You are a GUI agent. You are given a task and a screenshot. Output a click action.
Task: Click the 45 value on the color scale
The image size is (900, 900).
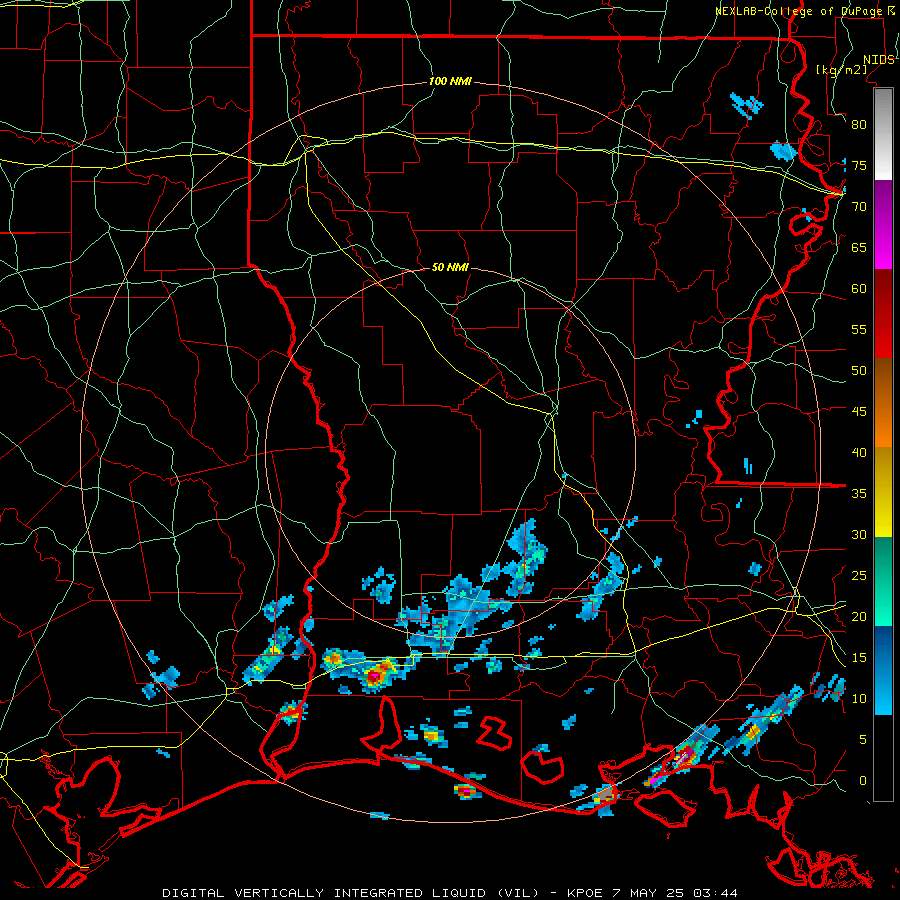(x=859, y=412)
